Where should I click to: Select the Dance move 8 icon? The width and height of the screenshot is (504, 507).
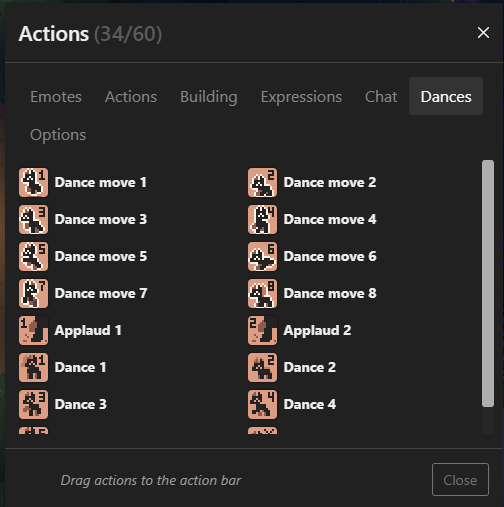click(262, 293)
